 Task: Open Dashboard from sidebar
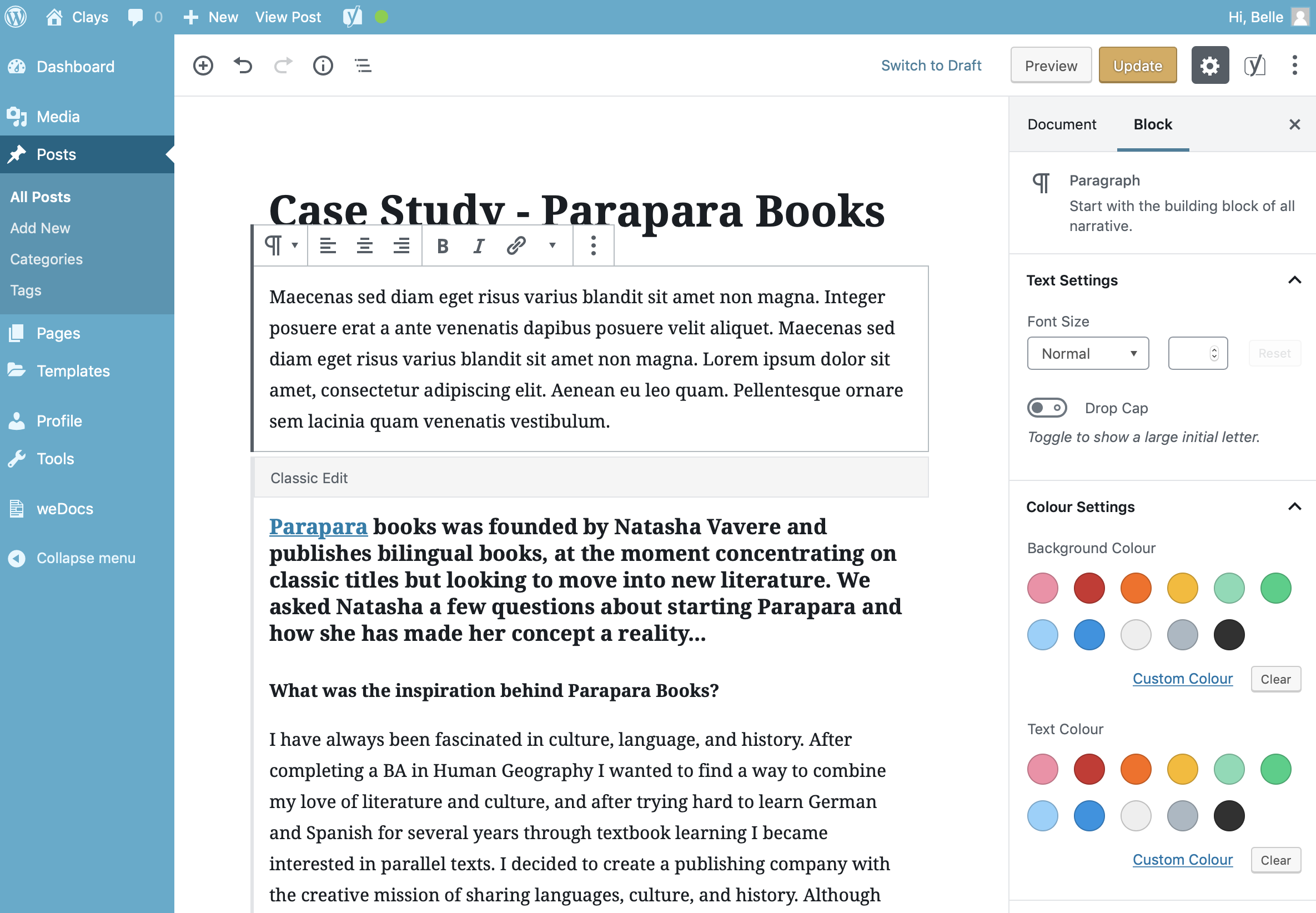87,66
